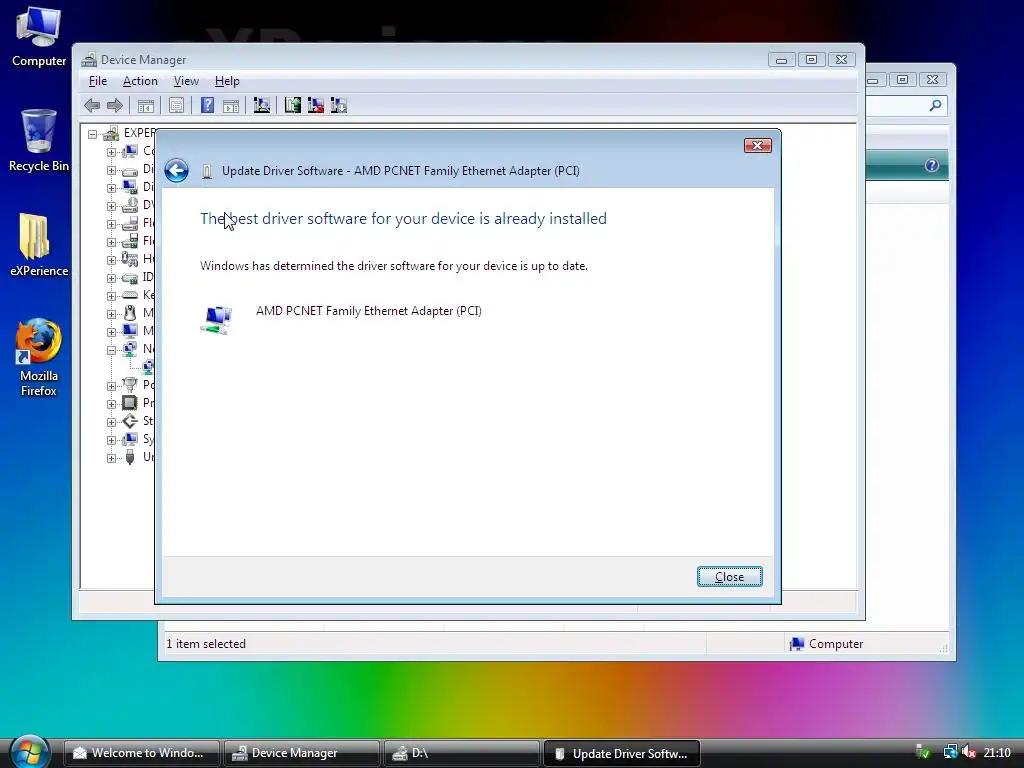Open the Windows Start orb
The height and width of the screenshot is (768, 1024).
coord(29,752)
